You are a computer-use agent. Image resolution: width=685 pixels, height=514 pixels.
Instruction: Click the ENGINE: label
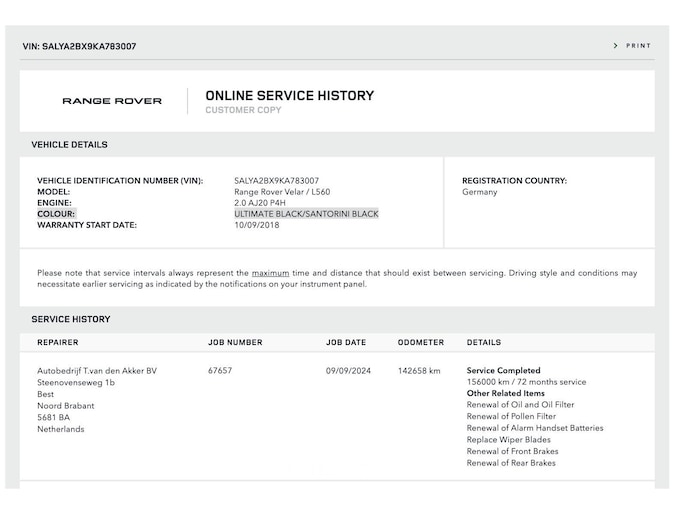pyautogui.click(x=54, y=203)
